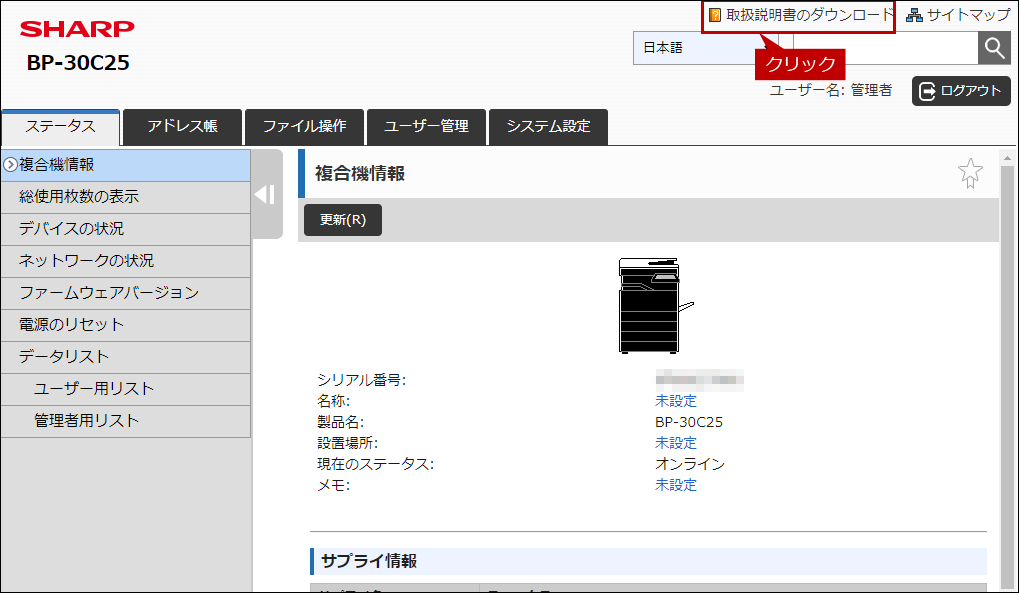Click the オンライン status value

click(x=690, y=464)
